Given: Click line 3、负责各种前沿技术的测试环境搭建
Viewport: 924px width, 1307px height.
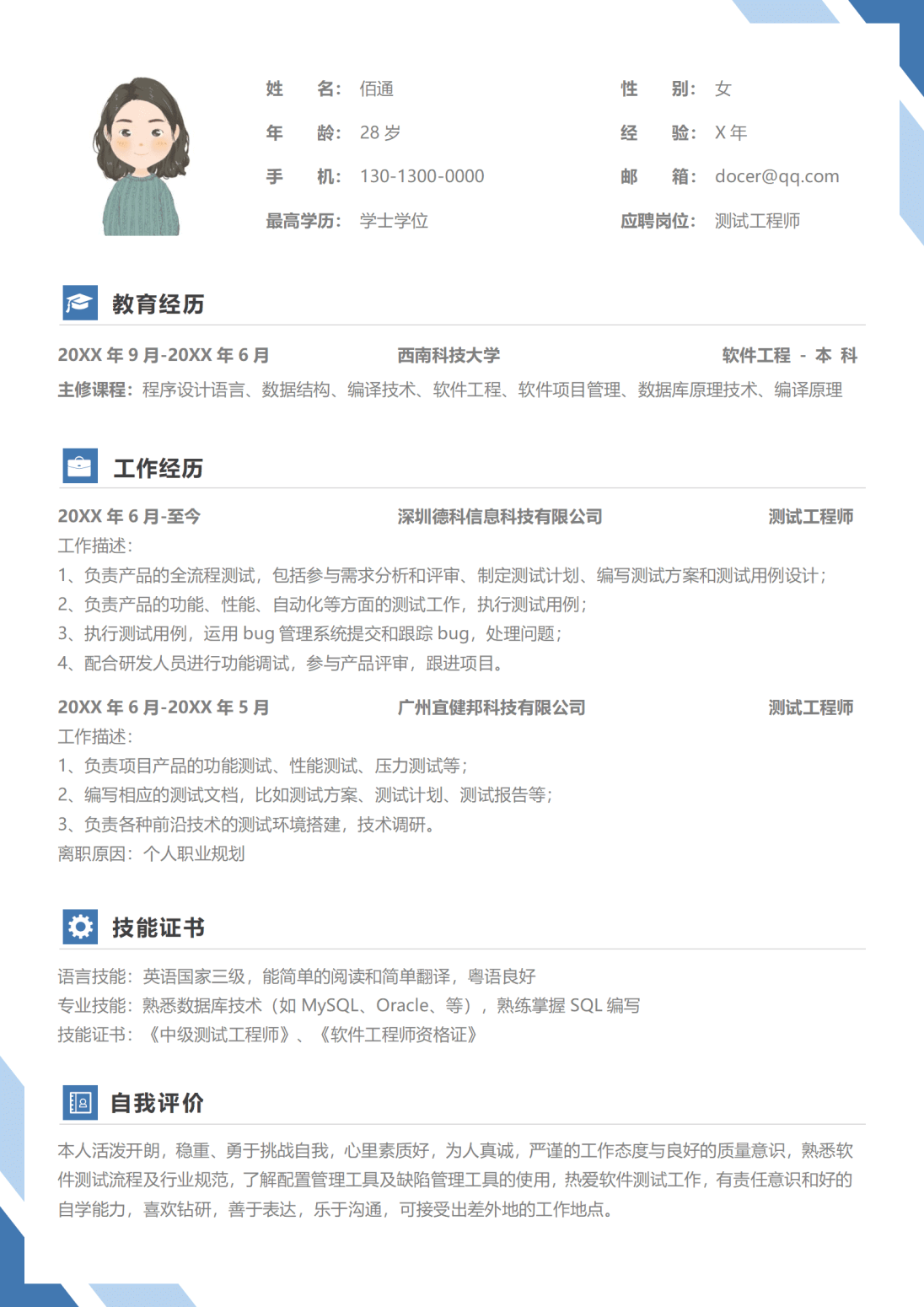Looking at the screenshot, I should click(247, 825).
